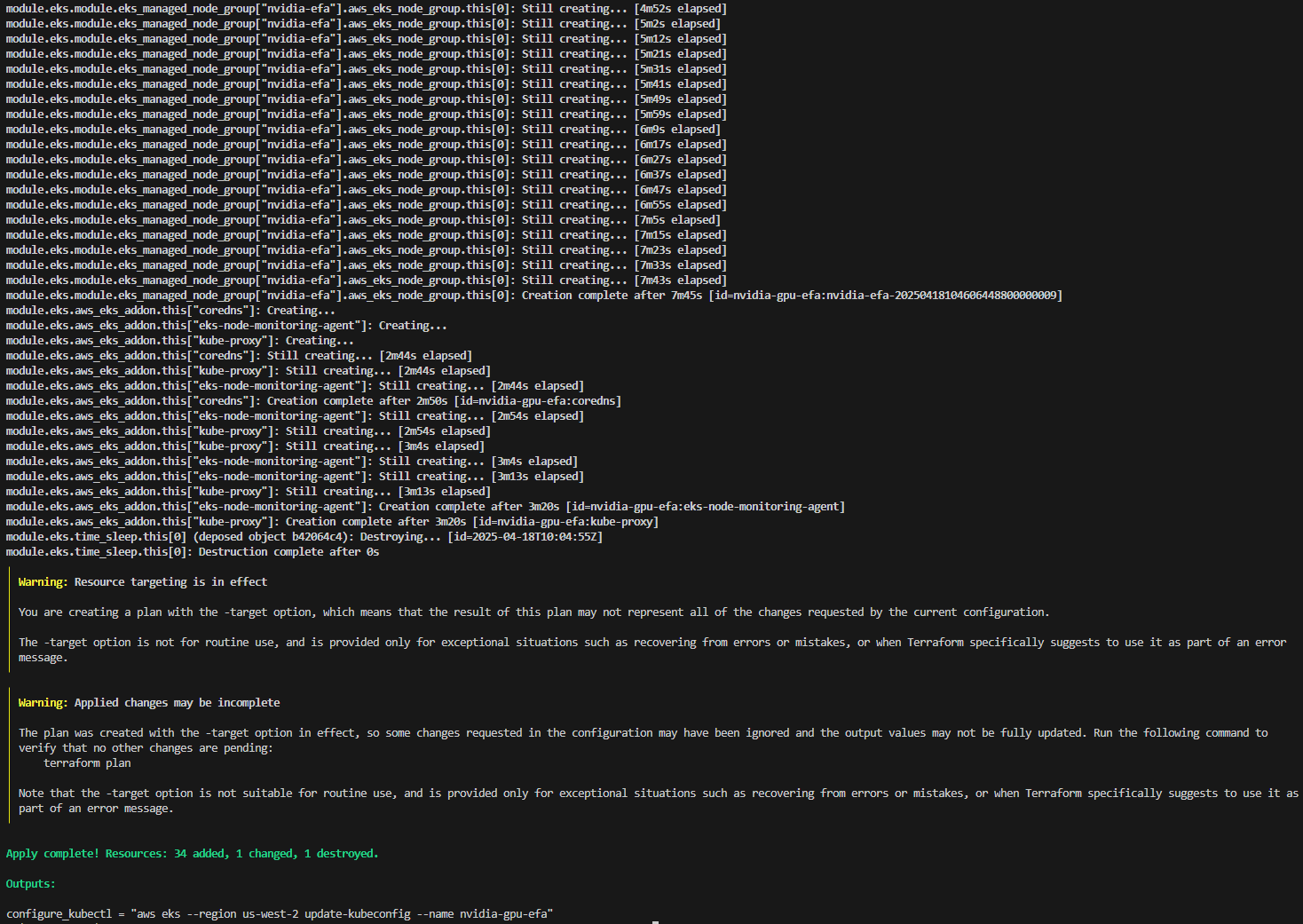The width and height of the screenshot is (1303, 924).
Task: Click the '[id=nvidia-gpu-efa:coredns]' text
Action: coord(538,401)
